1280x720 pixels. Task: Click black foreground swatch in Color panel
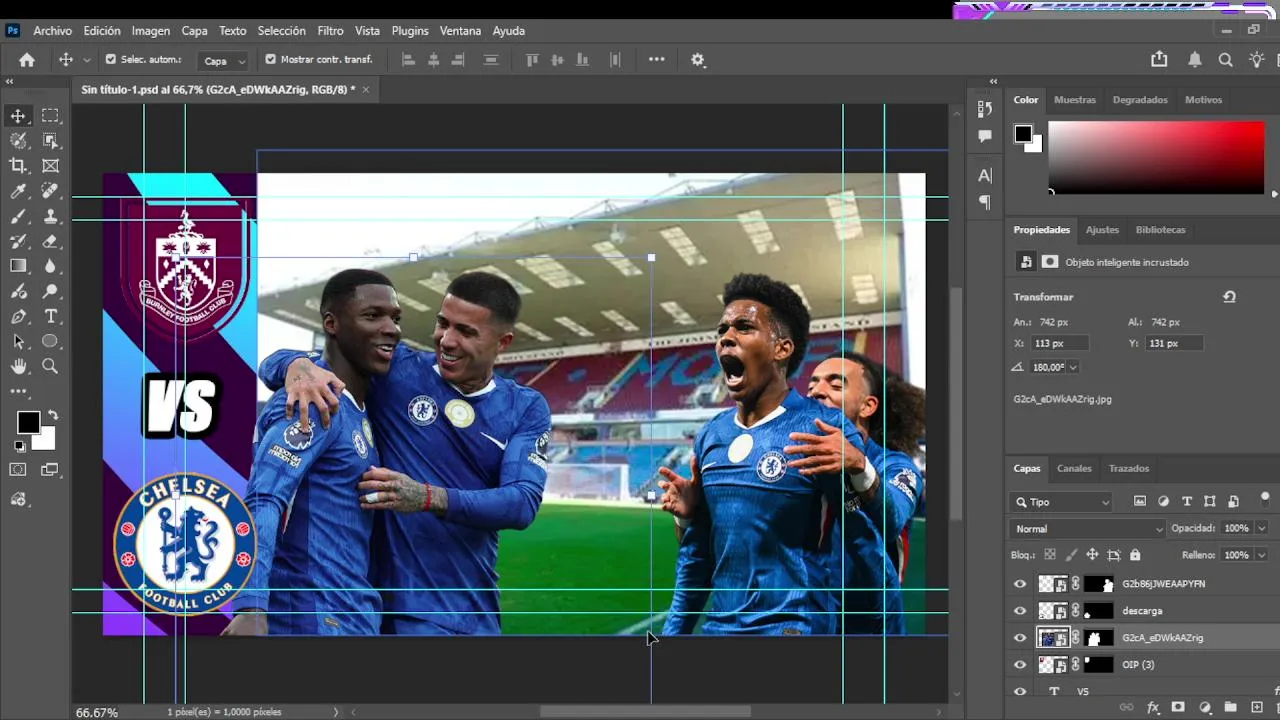point(1023,134)
